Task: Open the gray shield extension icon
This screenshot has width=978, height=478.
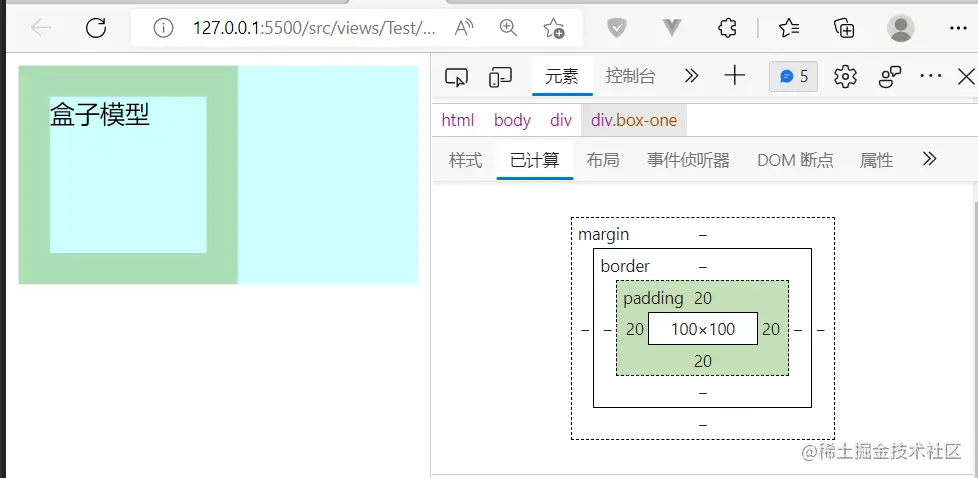Action: (x=616, y=28)
